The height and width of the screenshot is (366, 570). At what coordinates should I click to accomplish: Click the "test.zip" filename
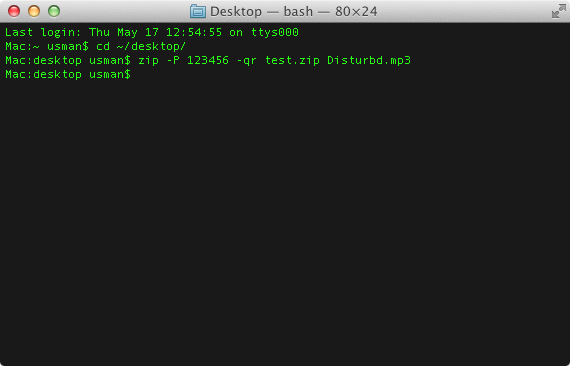(292, 60)
